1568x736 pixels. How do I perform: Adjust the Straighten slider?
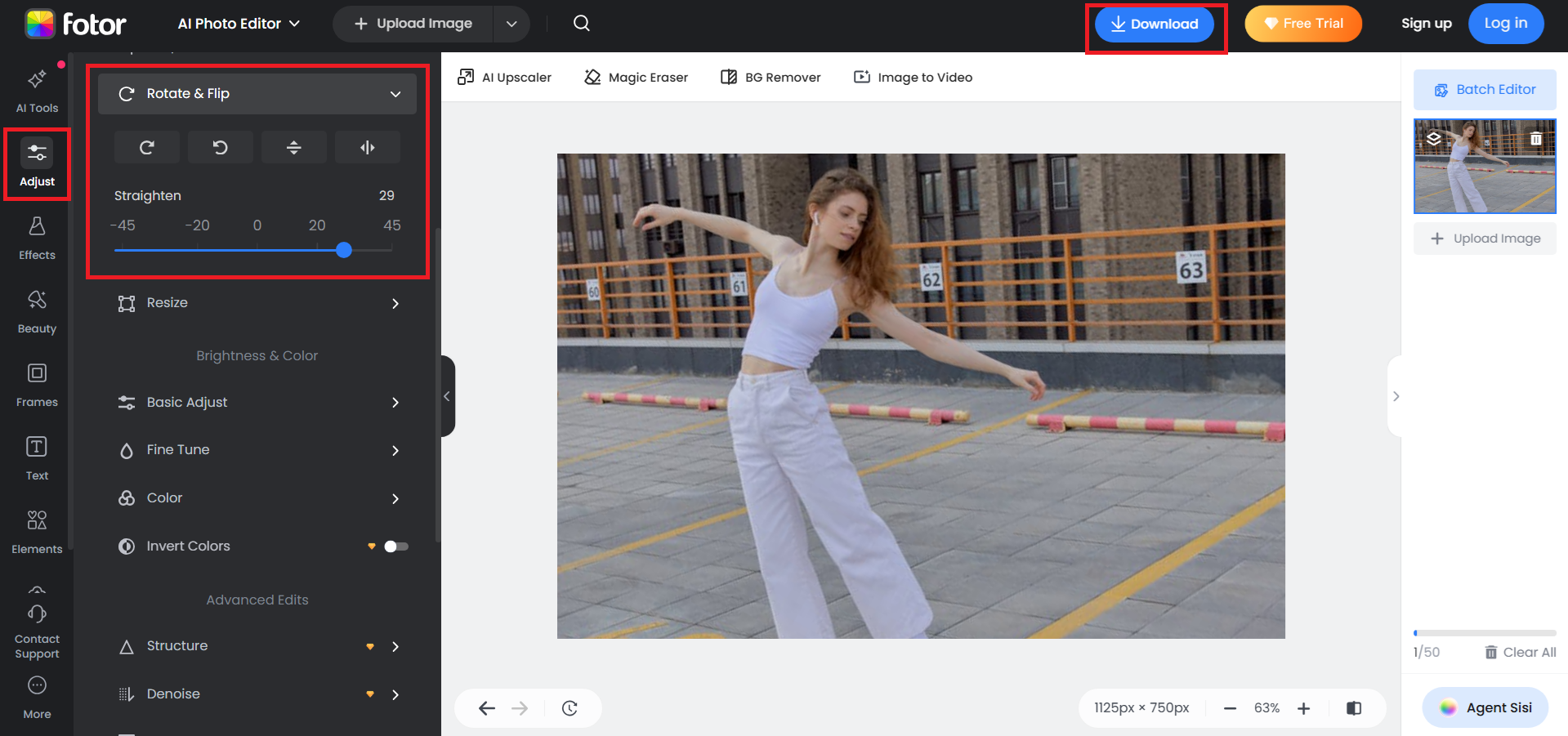[x=343, y=250]
